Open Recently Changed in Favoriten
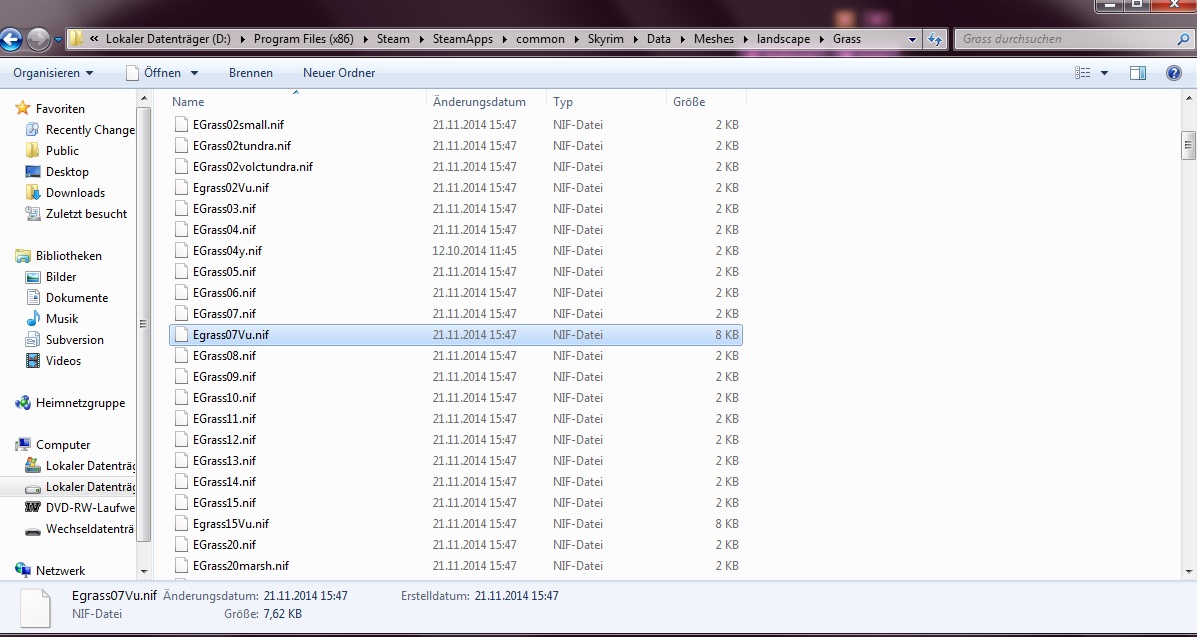This screenshot has height=637, width=1197. pyautogui.click(x=80, y=130)
